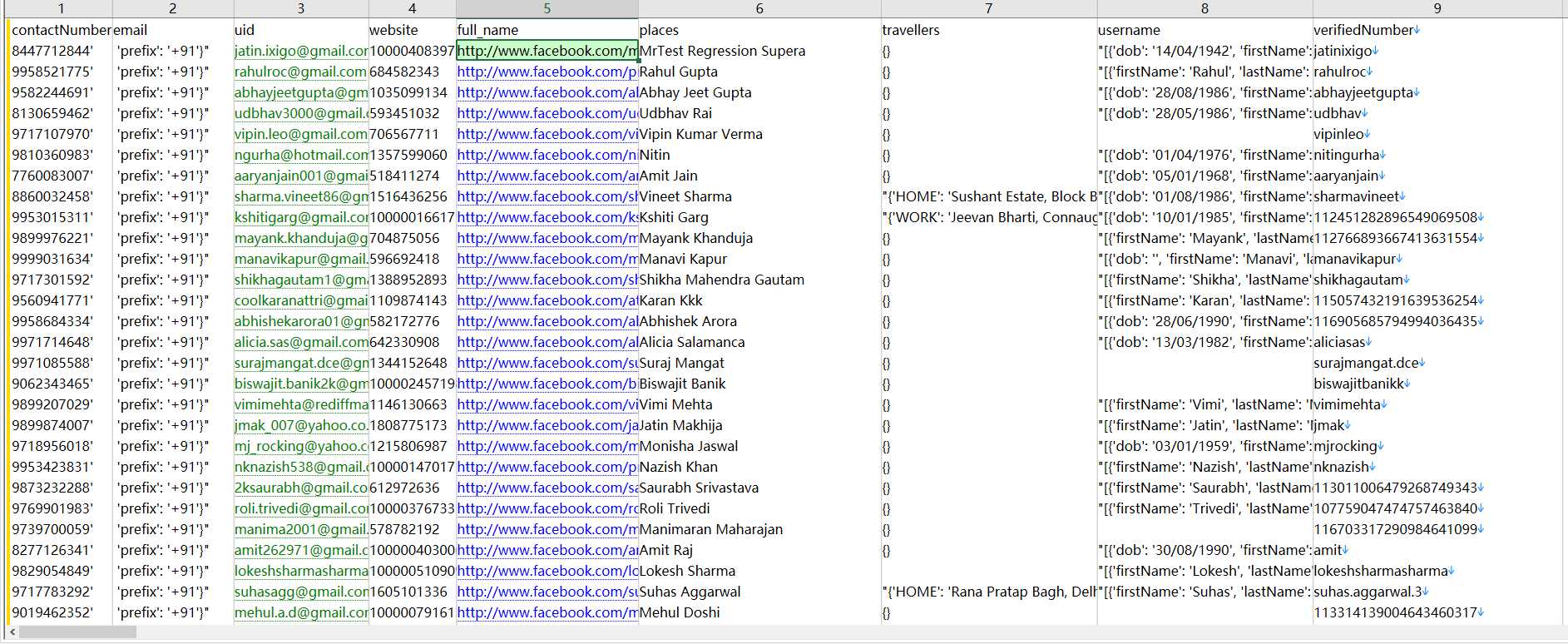
Task: Open email link mehul.a.d@gmail.com
Action: click(x=300, y=612)
